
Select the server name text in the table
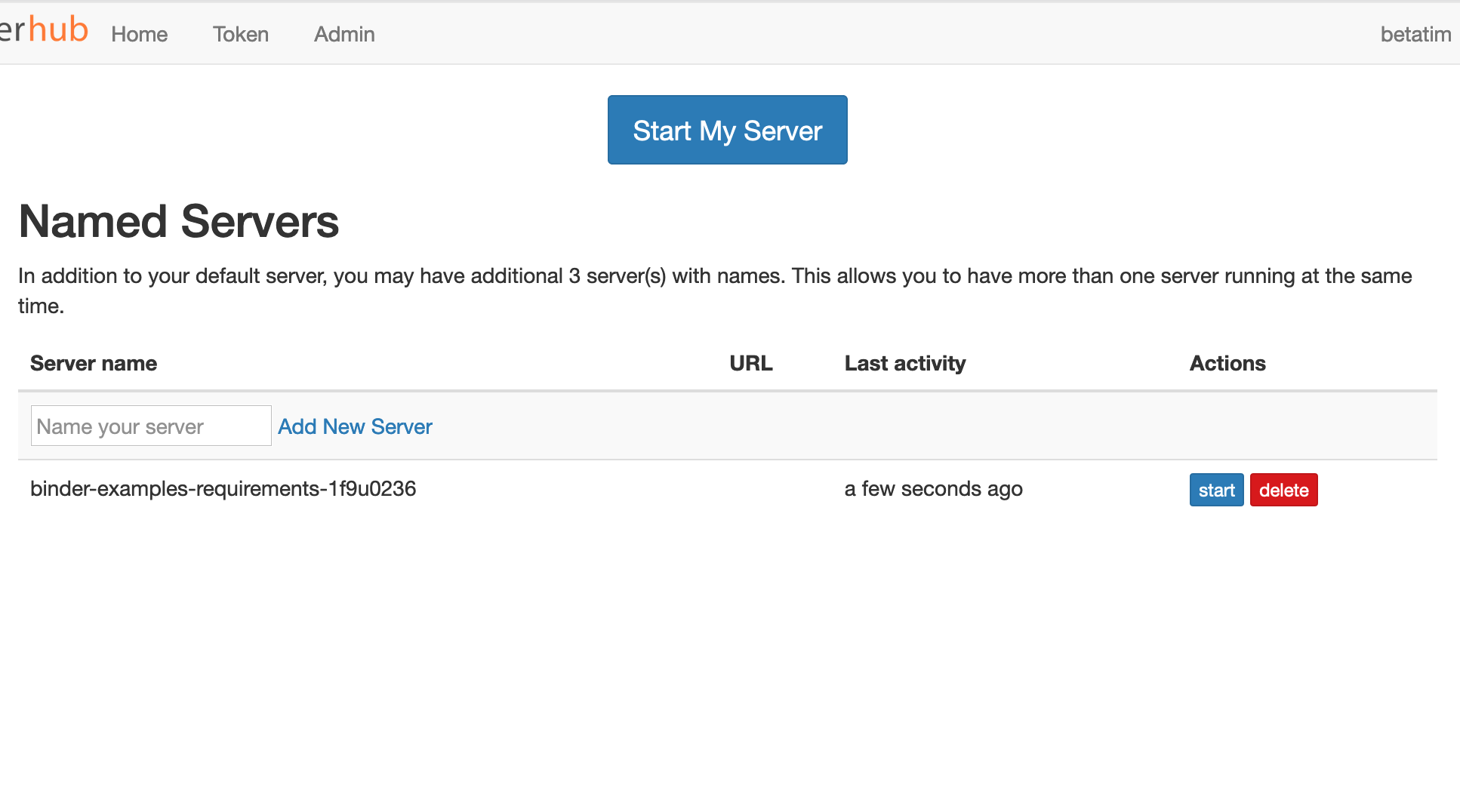point(222,489)
